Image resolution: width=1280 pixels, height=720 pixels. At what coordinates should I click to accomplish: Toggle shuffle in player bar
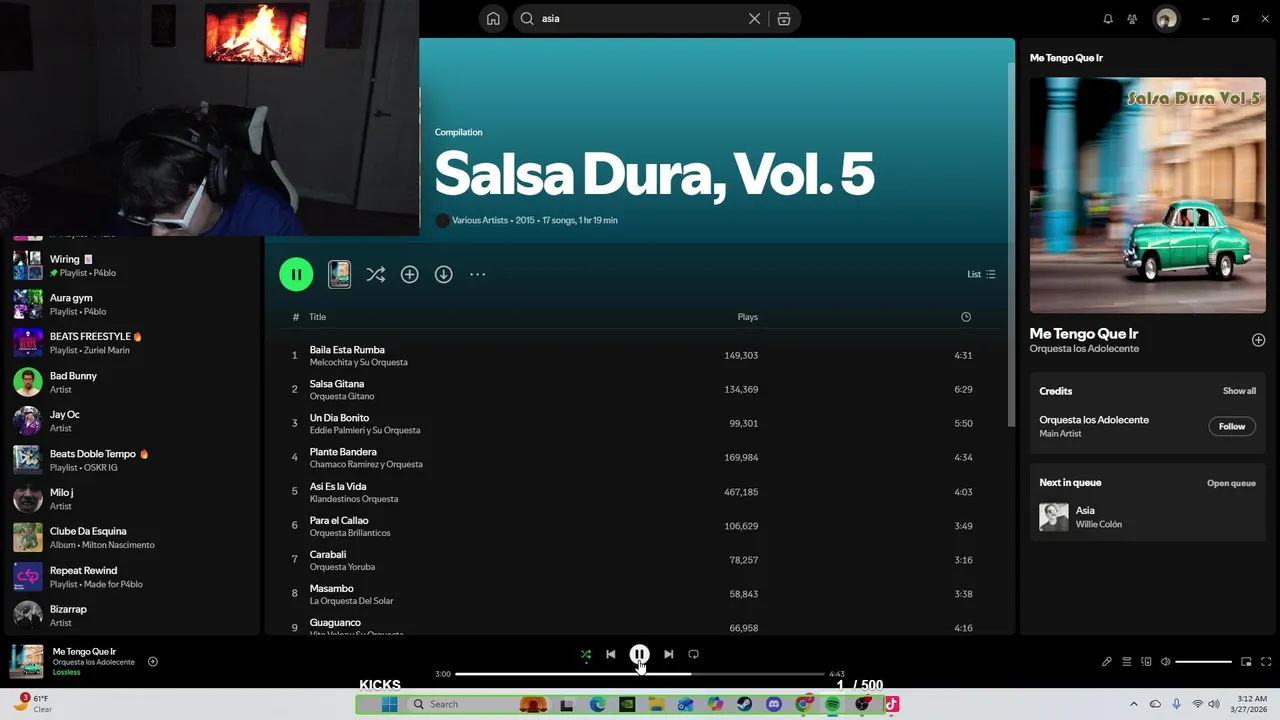[586, 654]
